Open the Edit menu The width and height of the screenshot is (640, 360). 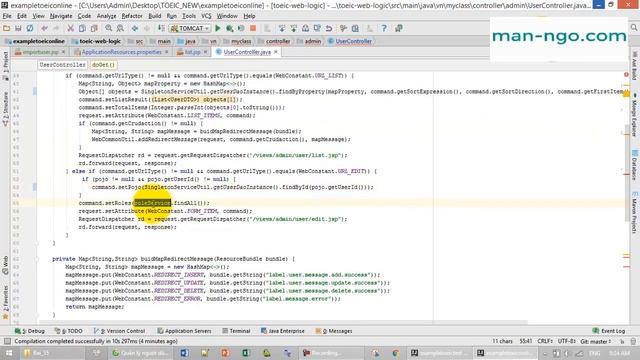pyautogui.click(x=22, y=16)
